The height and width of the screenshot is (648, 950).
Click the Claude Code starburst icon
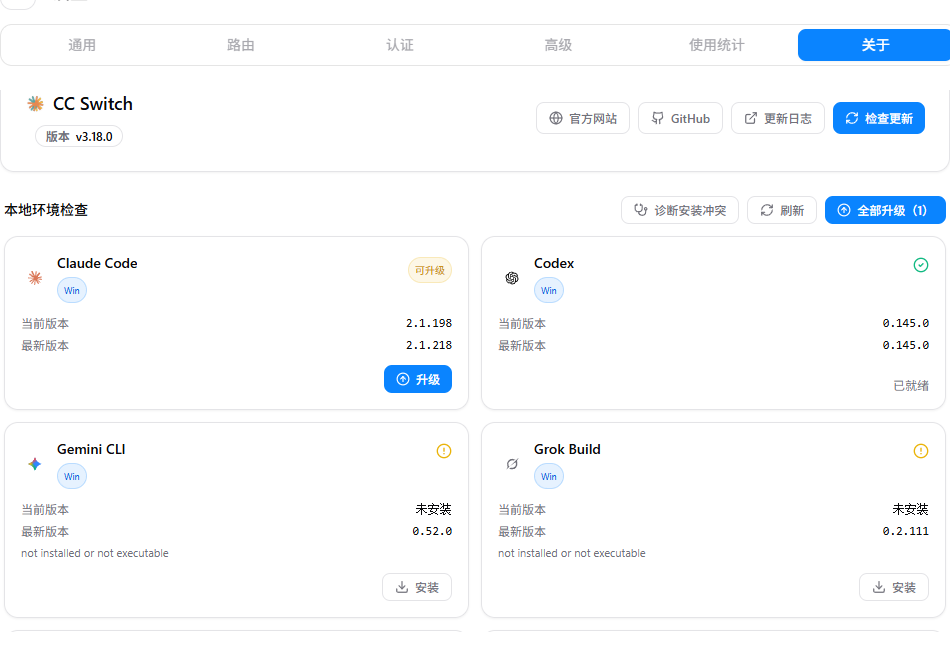click(x=35, y=278)
